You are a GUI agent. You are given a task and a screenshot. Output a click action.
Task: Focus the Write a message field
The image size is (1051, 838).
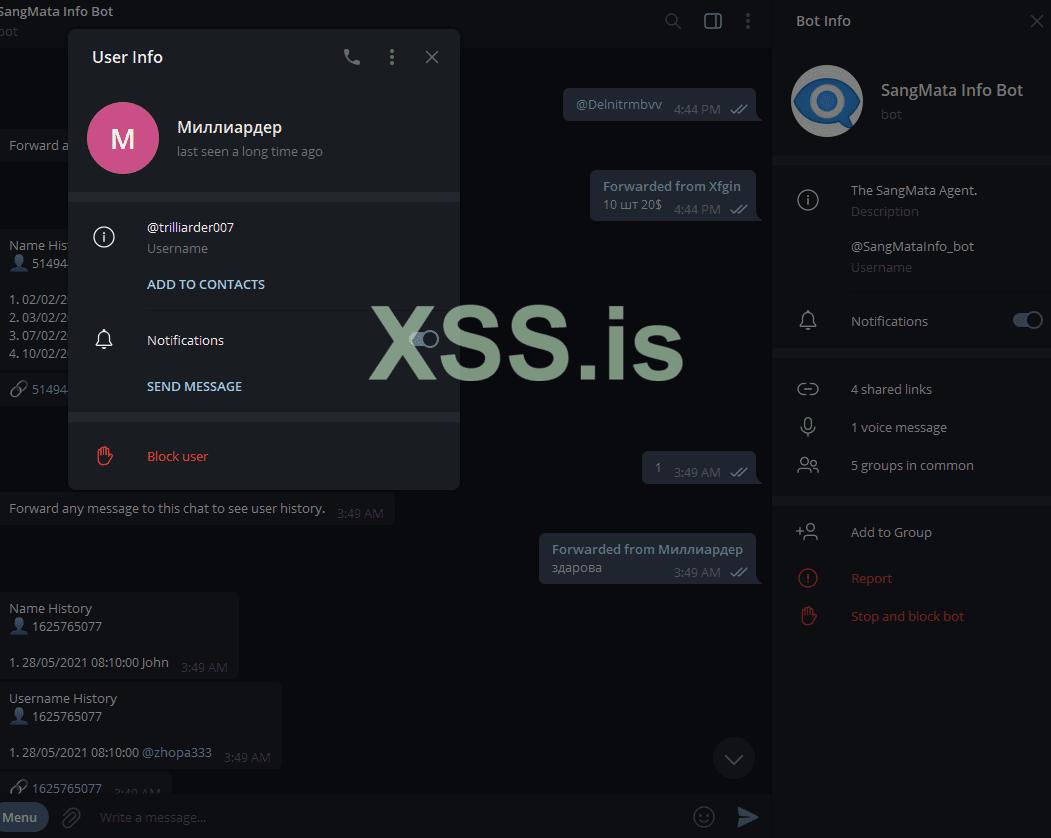(x=389, y=817)
